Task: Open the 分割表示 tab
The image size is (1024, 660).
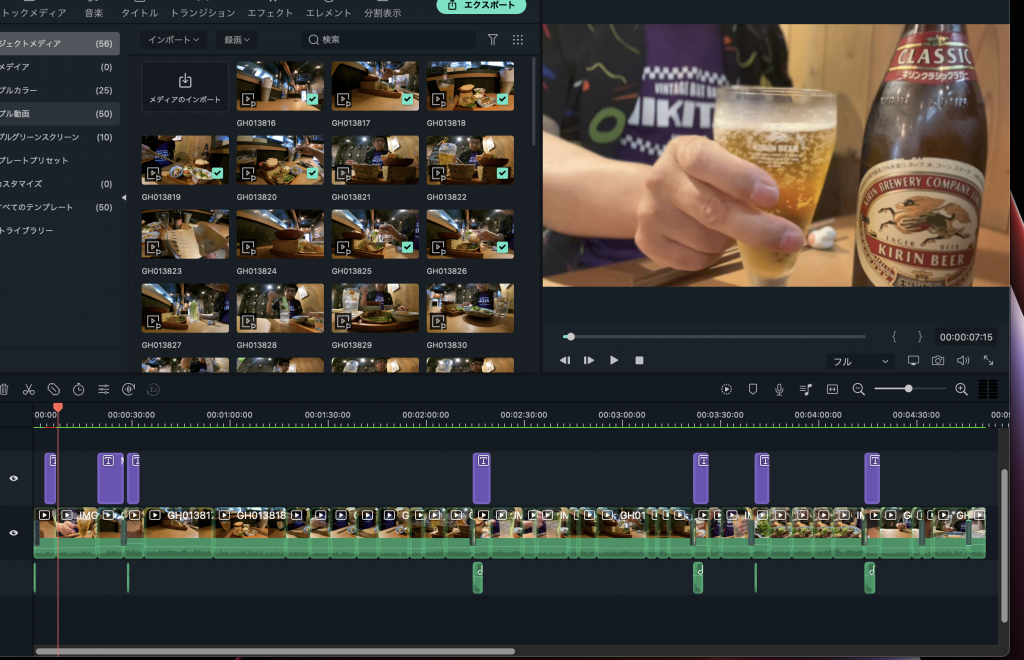Action: click(x=383, y=13)
